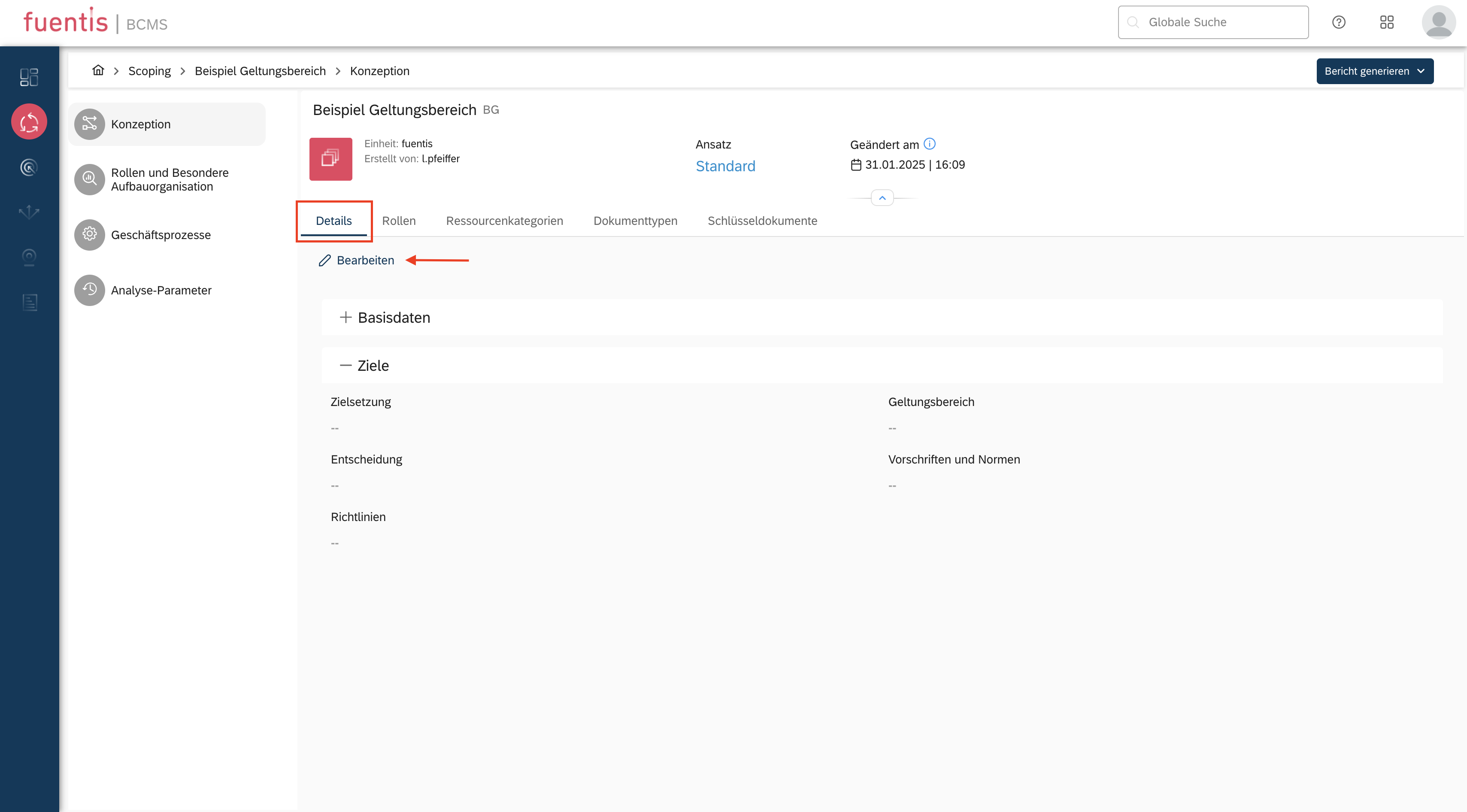Image resolution: width=1467 pixels, height=812 pixels.
Task: Open the Bericht generieren dropdown
Action: click(1374, 71)
